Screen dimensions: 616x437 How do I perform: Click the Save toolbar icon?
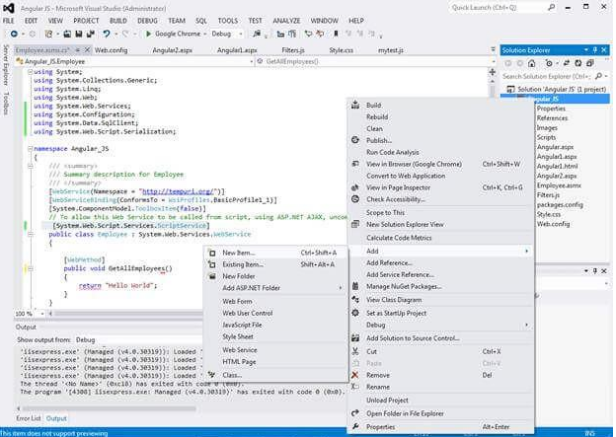click(x=79, y=34)
